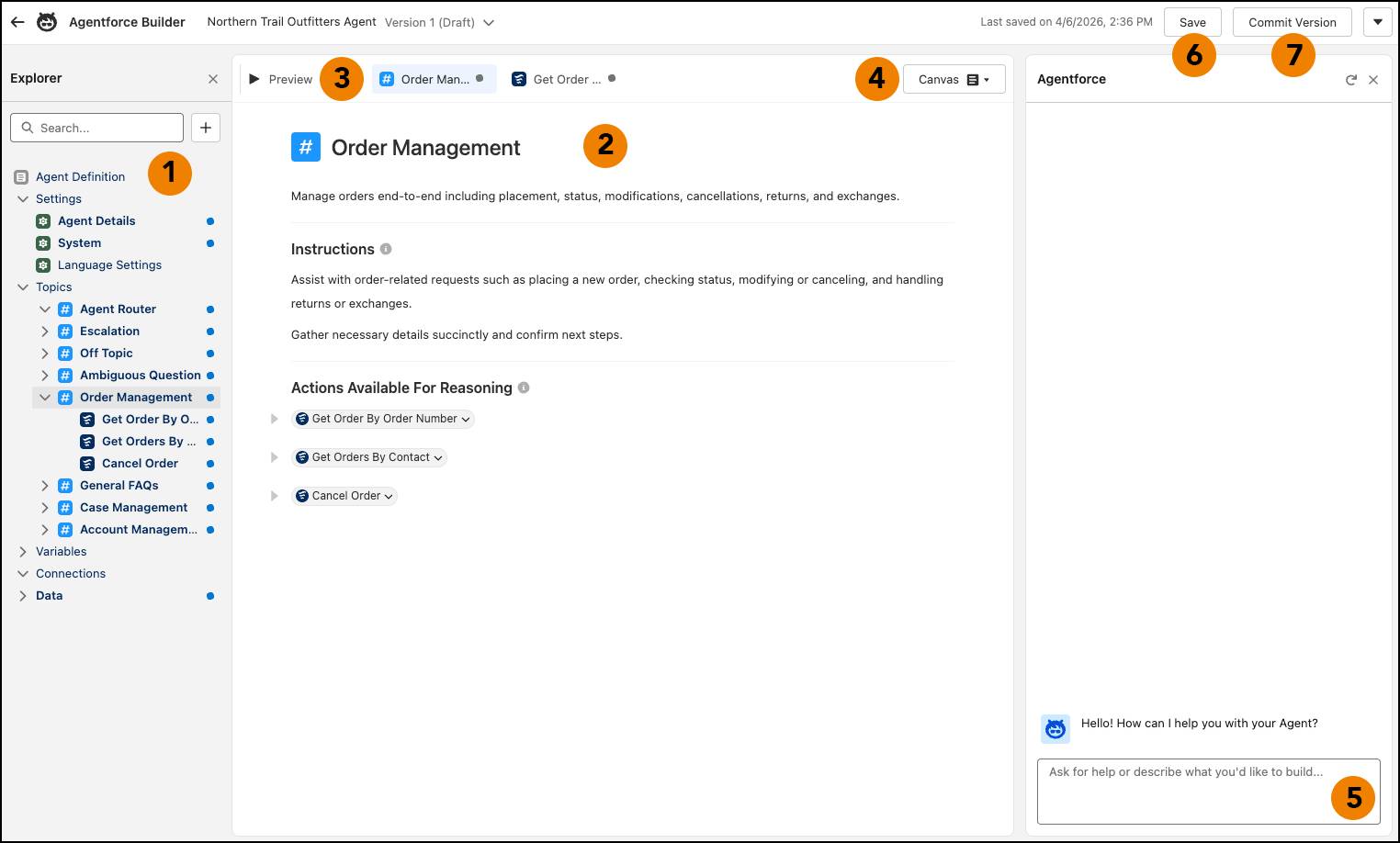This screenshot has width=1400, height=843.
Task: Click the Save button
Action: (x=1192, y=22)
